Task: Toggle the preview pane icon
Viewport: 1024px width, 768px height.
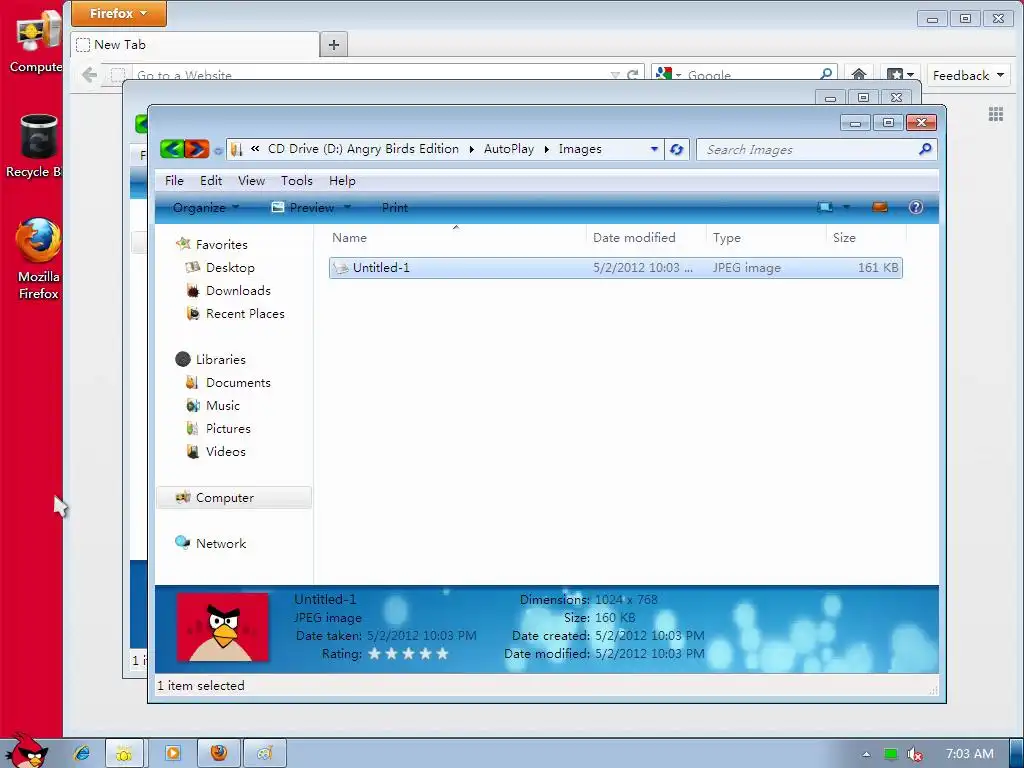Action: click(x=880, y=208)
